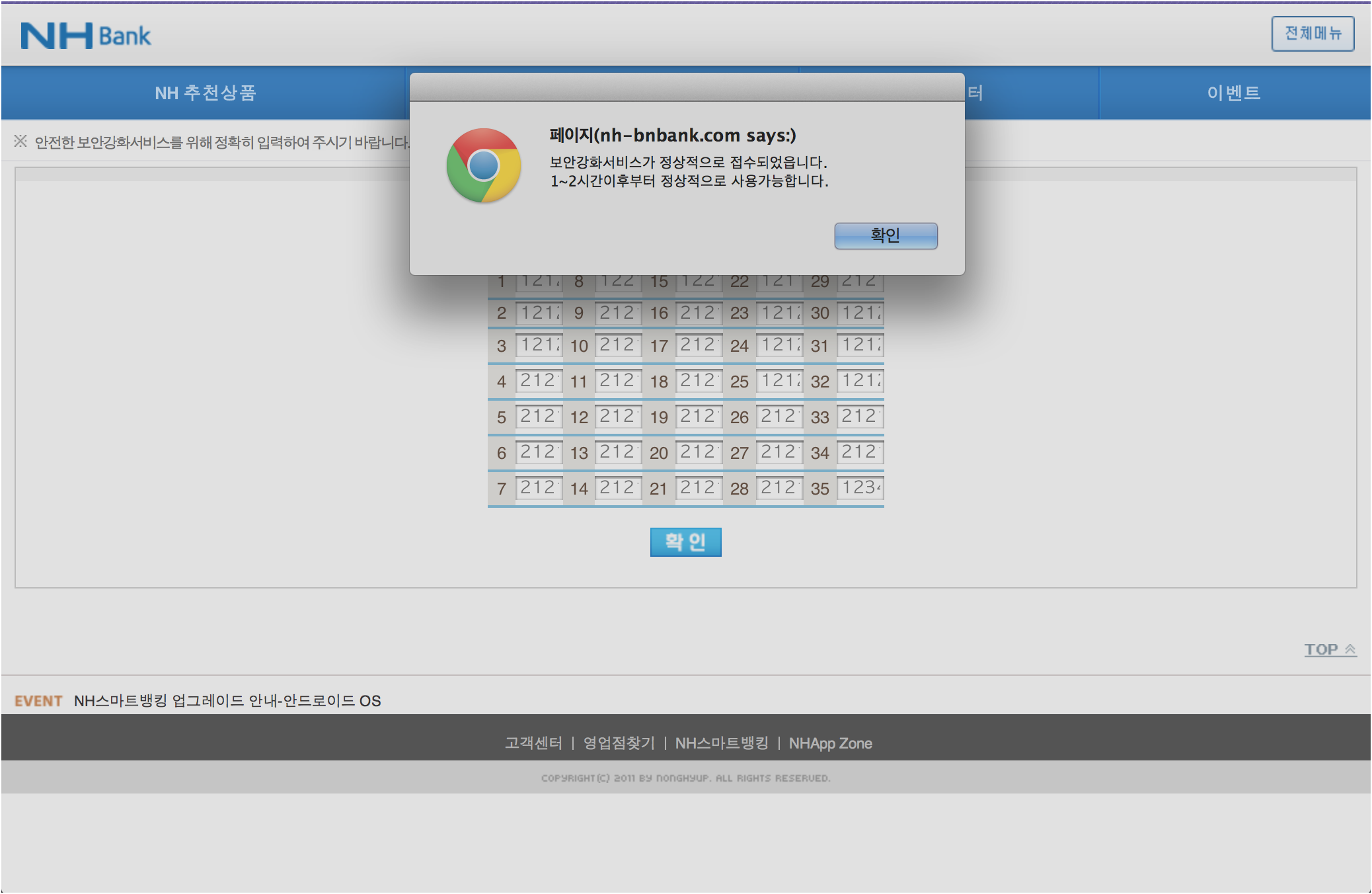Open the 고객센터 footer link
1372x894 pixels.
pyautogui.click(x=533, y=743)
